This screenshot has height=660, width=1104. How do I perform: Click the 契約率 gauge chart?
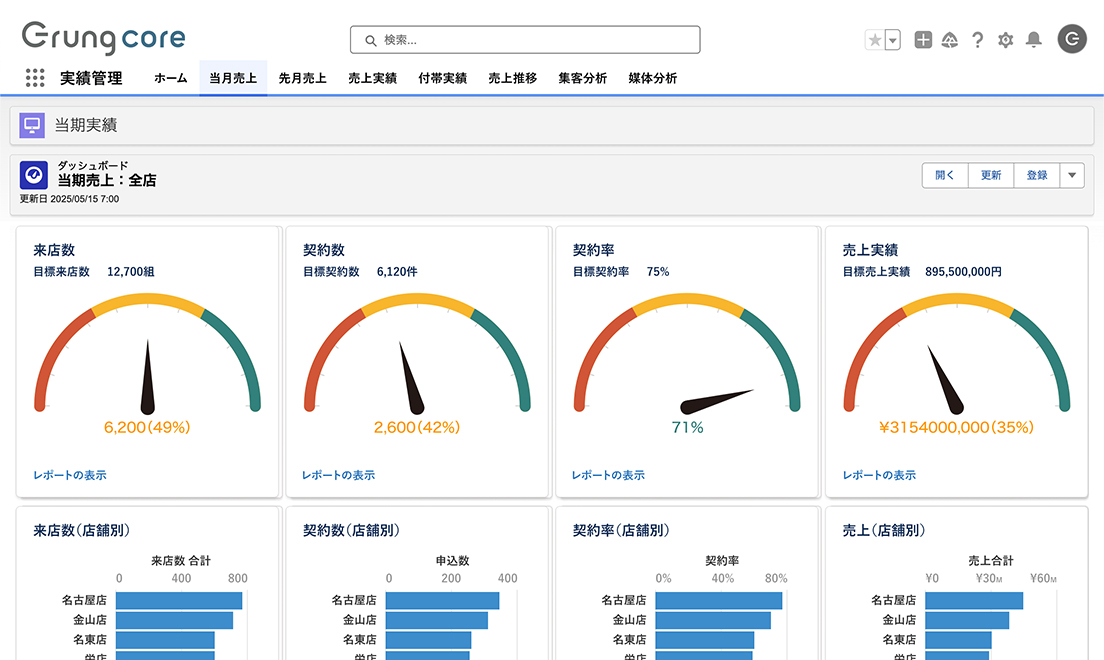(x=687, y=354)
